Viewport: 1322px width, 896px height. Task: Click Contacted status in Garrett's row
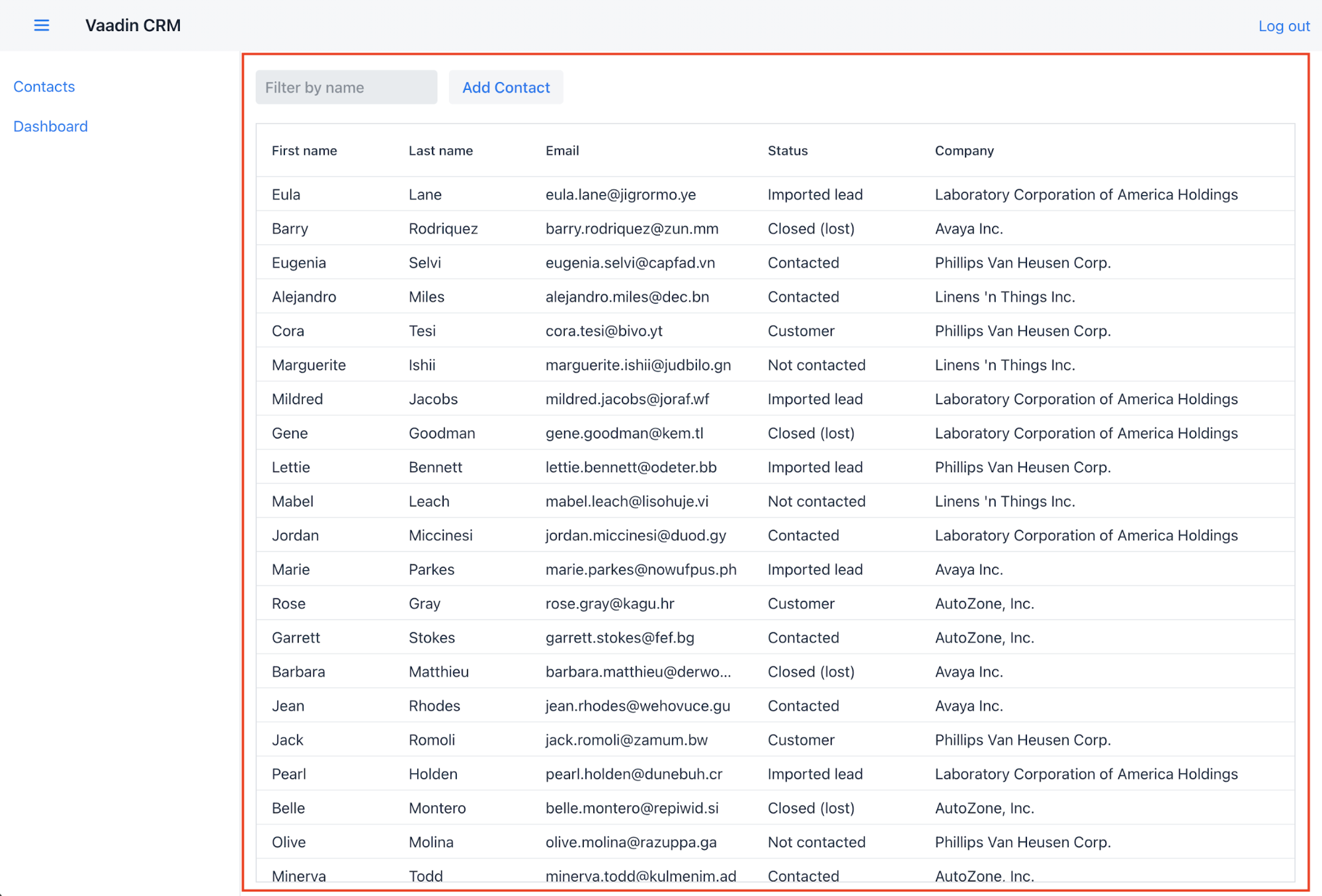[x=803, y=637]
